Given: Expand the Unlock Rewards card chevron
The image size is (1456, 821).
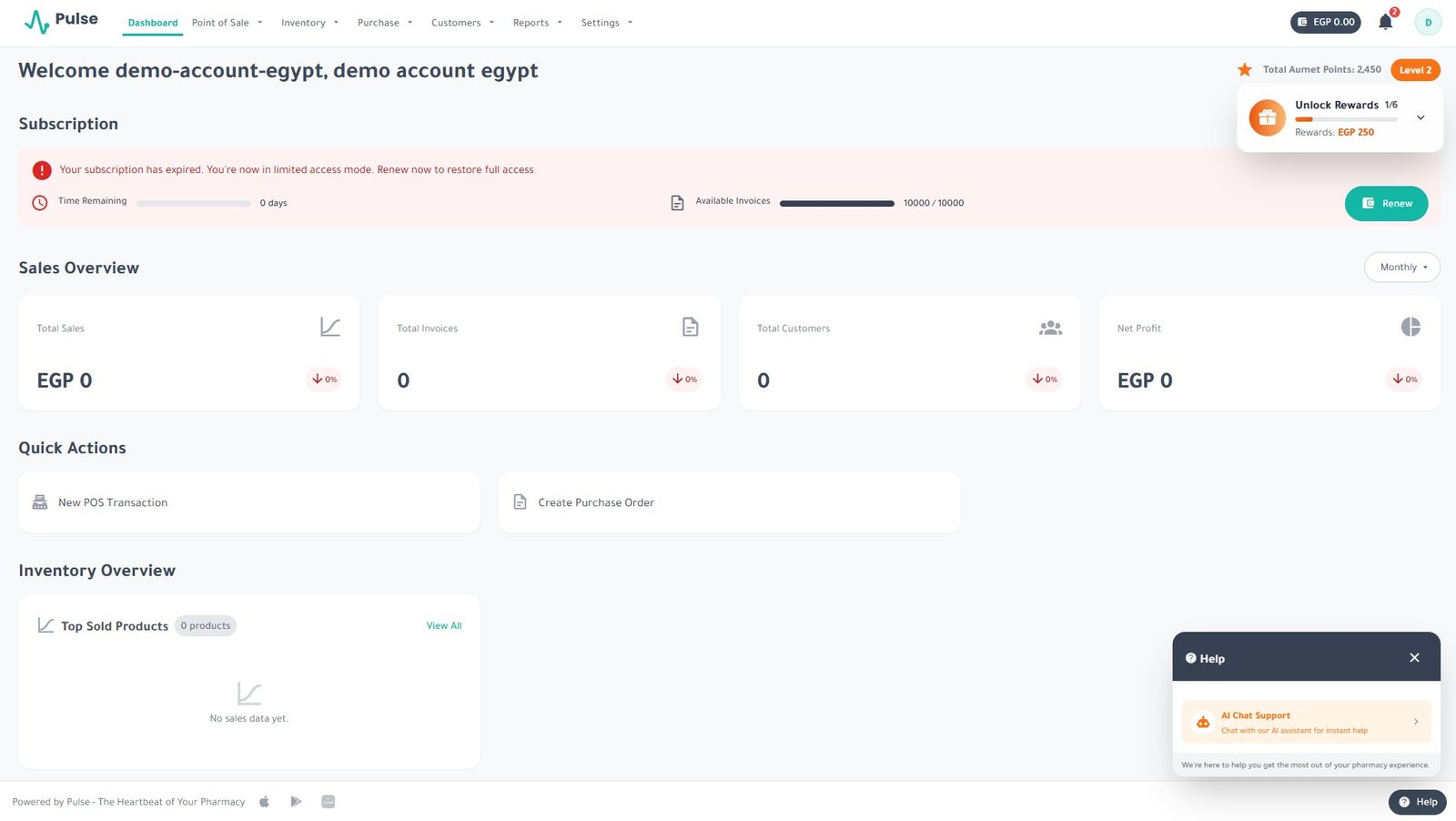Looking at the screenshot, I should pyautogui.click(x=1420, y=118).
